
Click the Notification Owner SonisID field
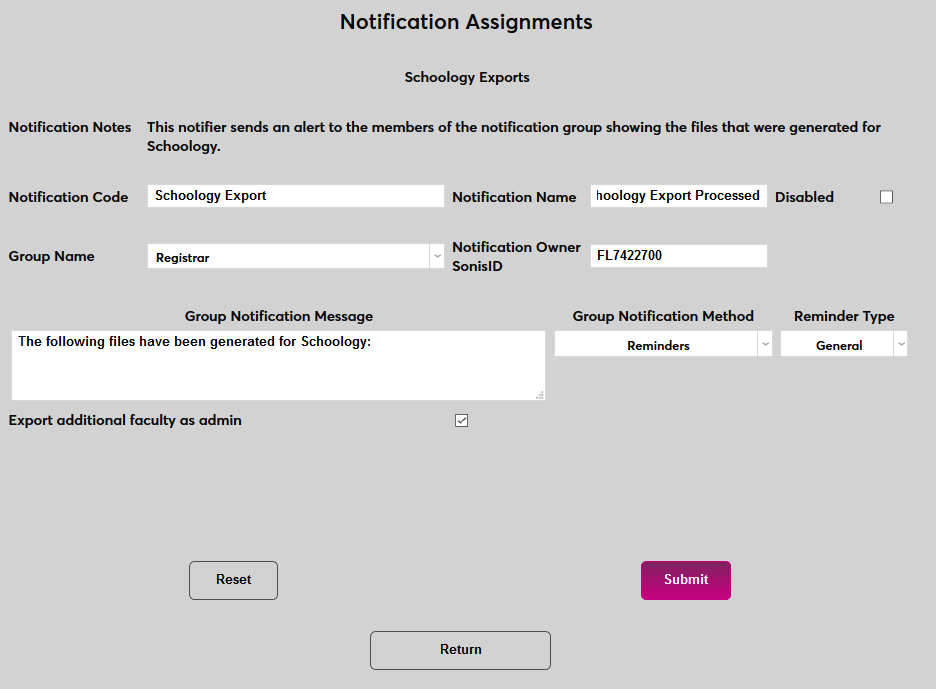(x=678, y=256)
